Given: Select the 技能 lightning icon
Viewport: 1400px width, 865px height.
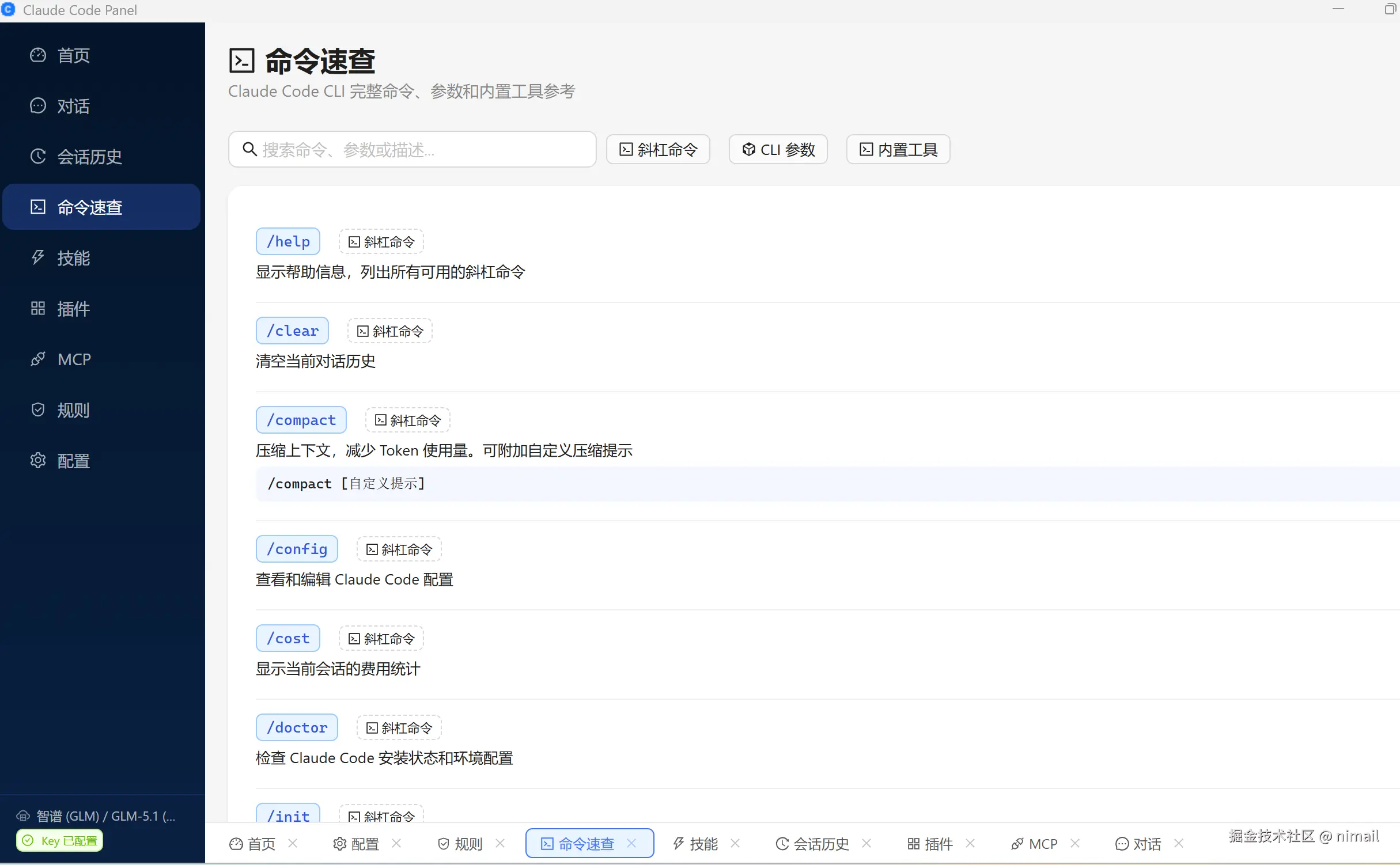Looking at the screenshot, I should pyautogui.click(x=37, y=257).
